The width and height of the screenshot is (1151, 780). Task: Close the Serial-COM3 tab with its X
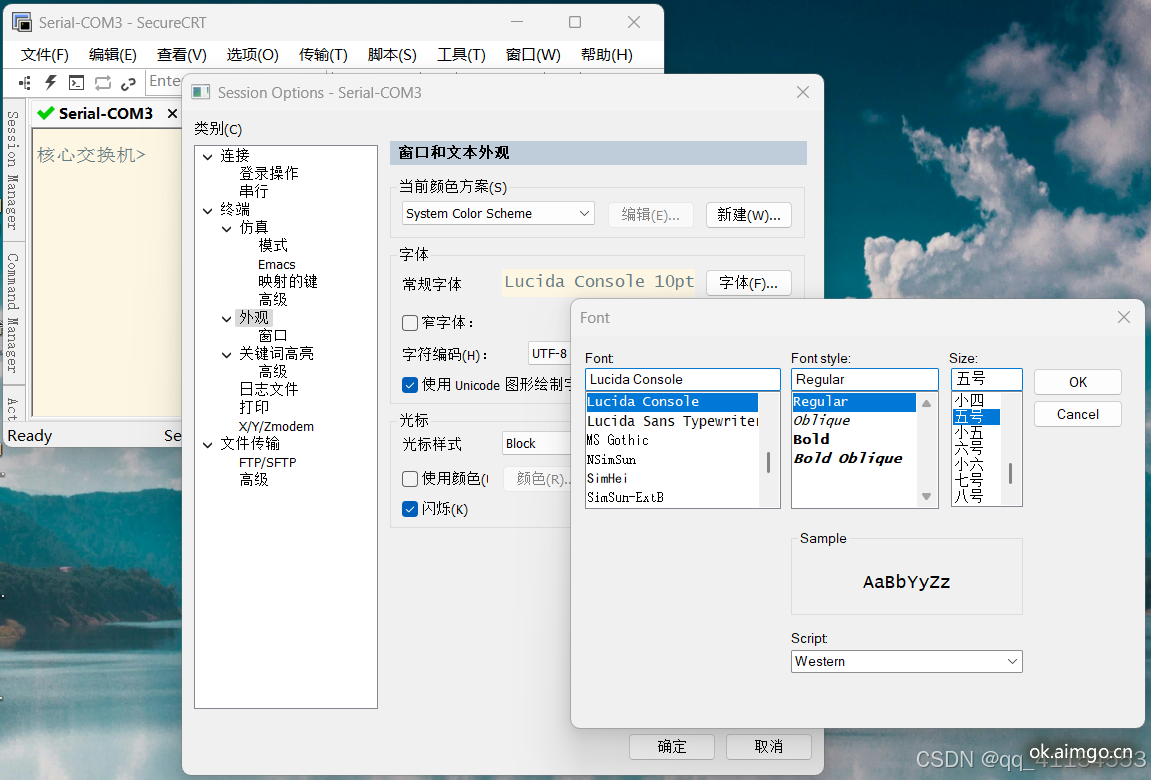tap(172, 114)
